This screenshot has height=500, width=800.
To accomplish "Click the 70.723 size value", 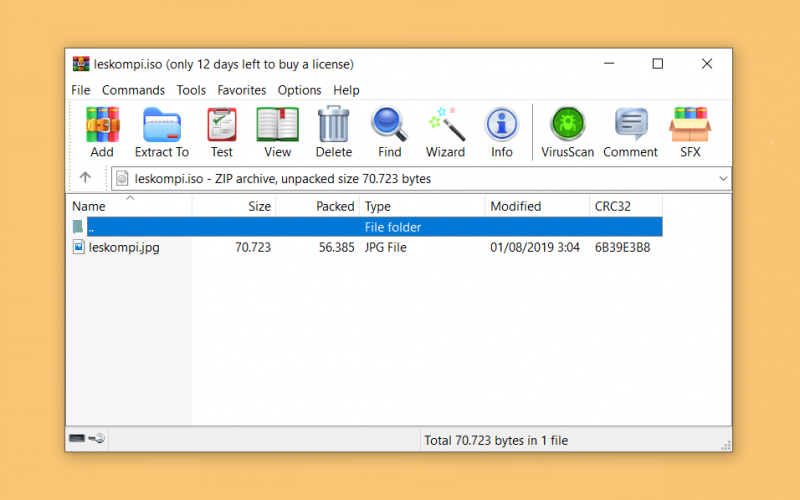I will (x=253, y=247).
